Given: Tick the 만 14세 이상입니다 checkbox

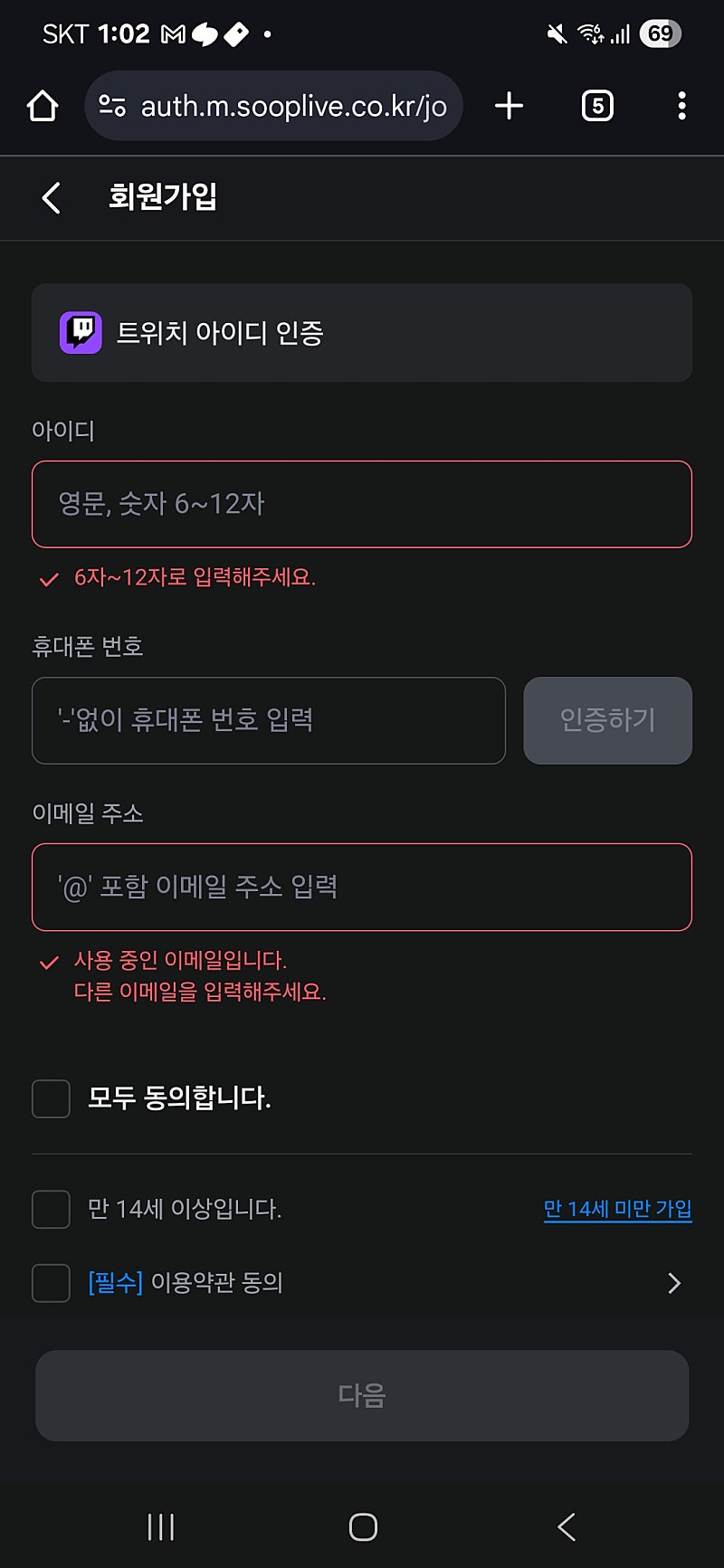Looking at the screenshot, I should (x=51, y=1209).
